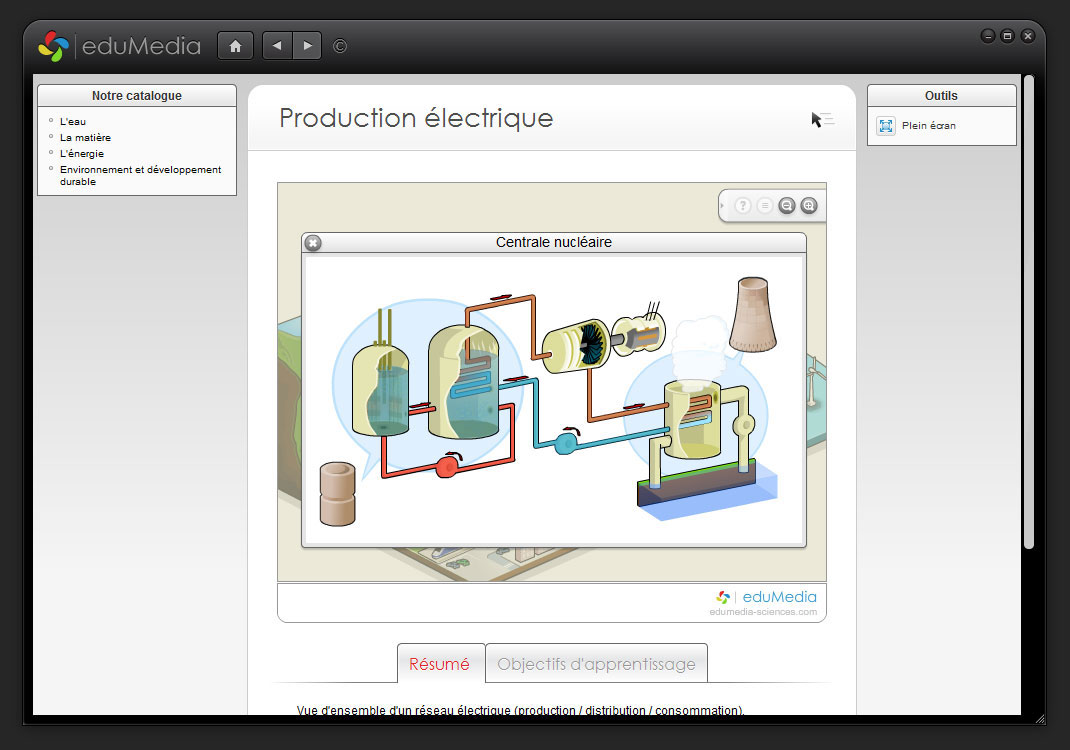
Task: Open the L'eau catalogue entry
Action: [x=73, y=122]
